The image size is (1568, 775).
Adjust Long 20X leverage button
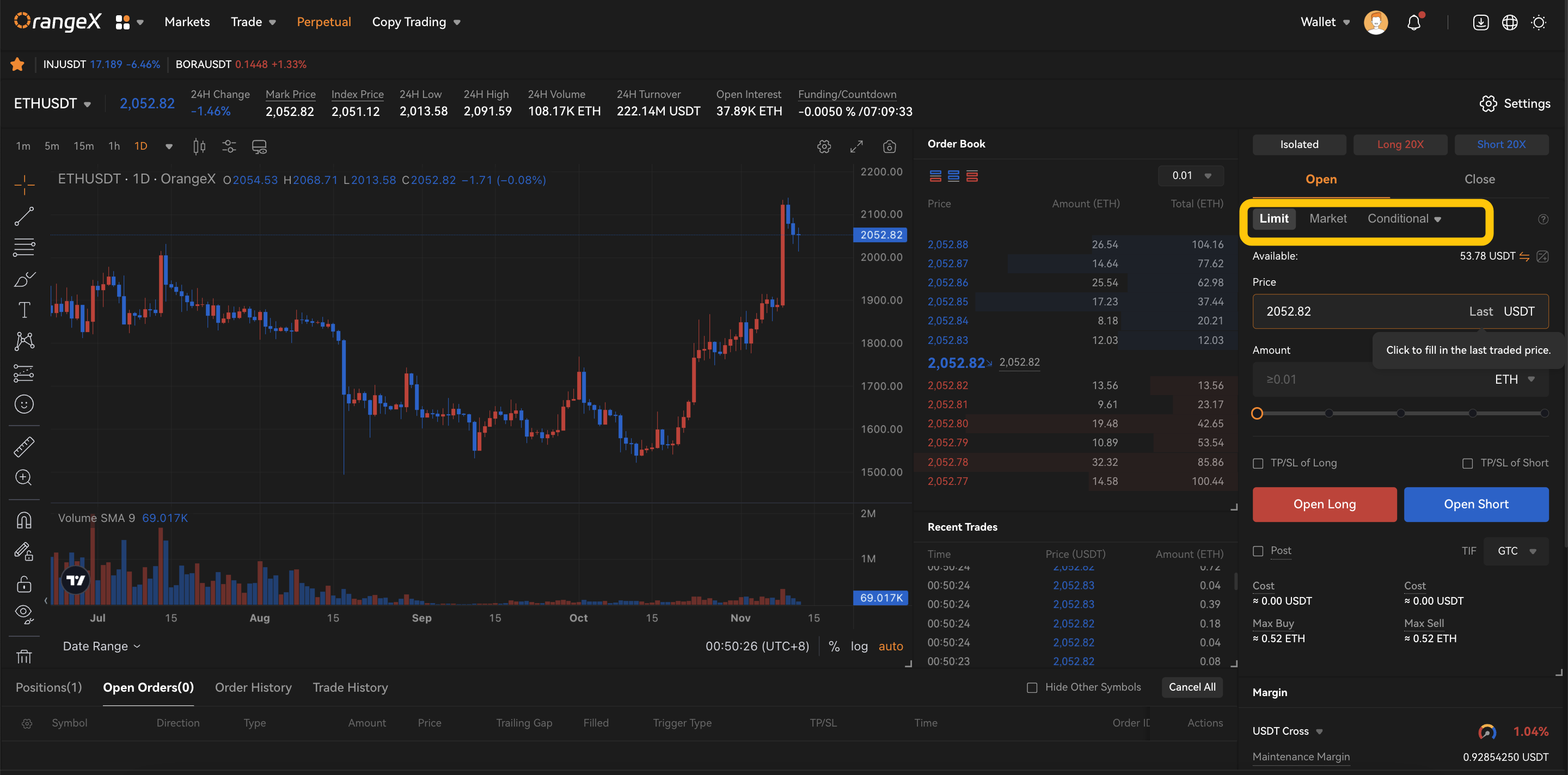[1400, 145]
